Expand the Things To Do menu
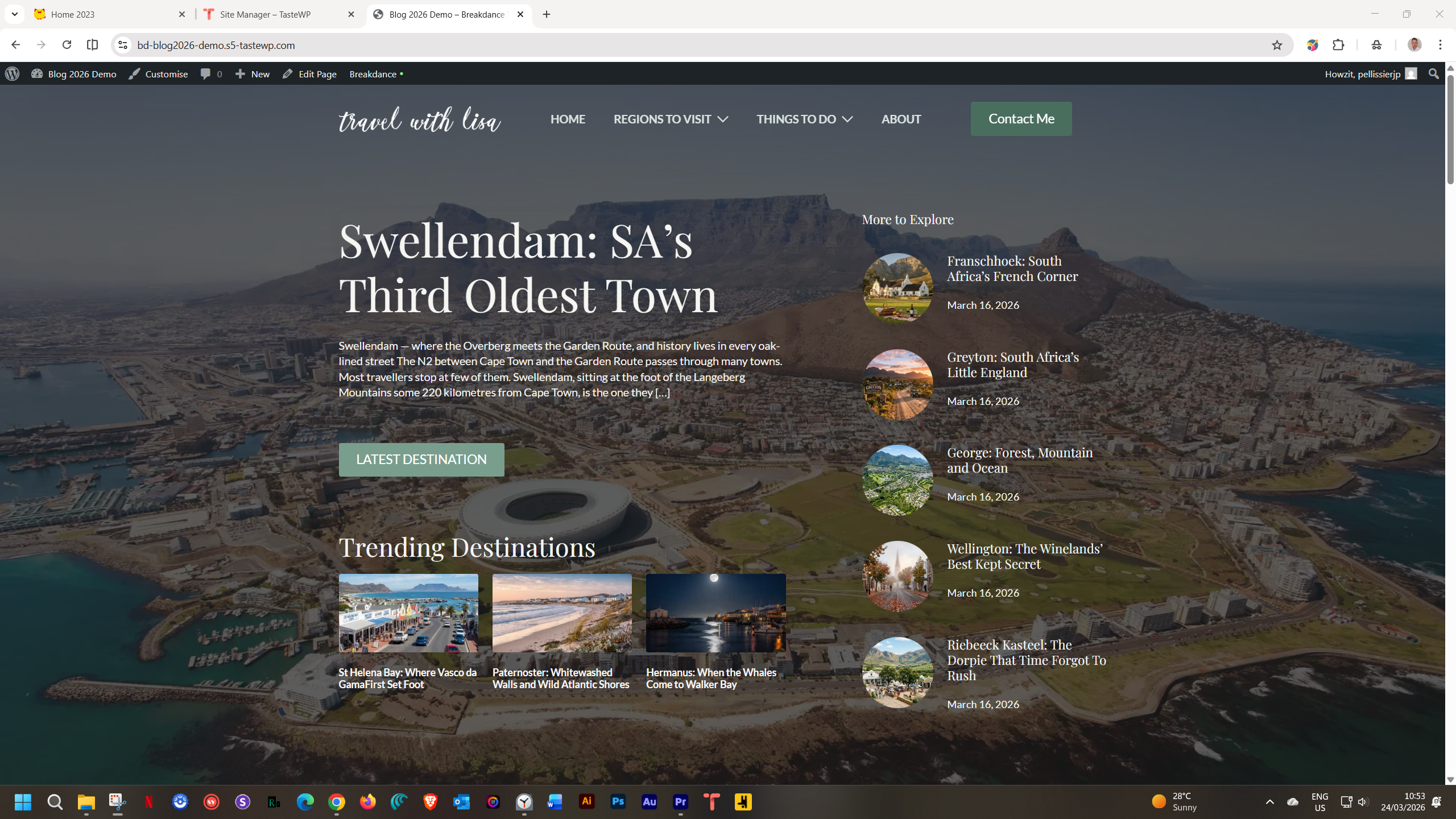 [804, 119]
